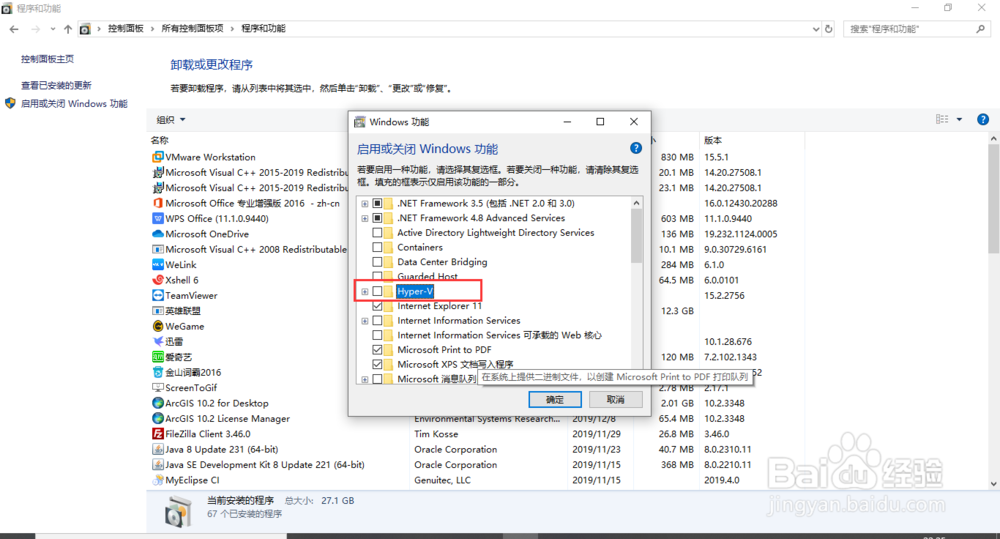Image resolution: width=1000 pixels, height=539 pixels.
Task: Open recent locations dropdown arrow
Action: (x=52, y=29)
